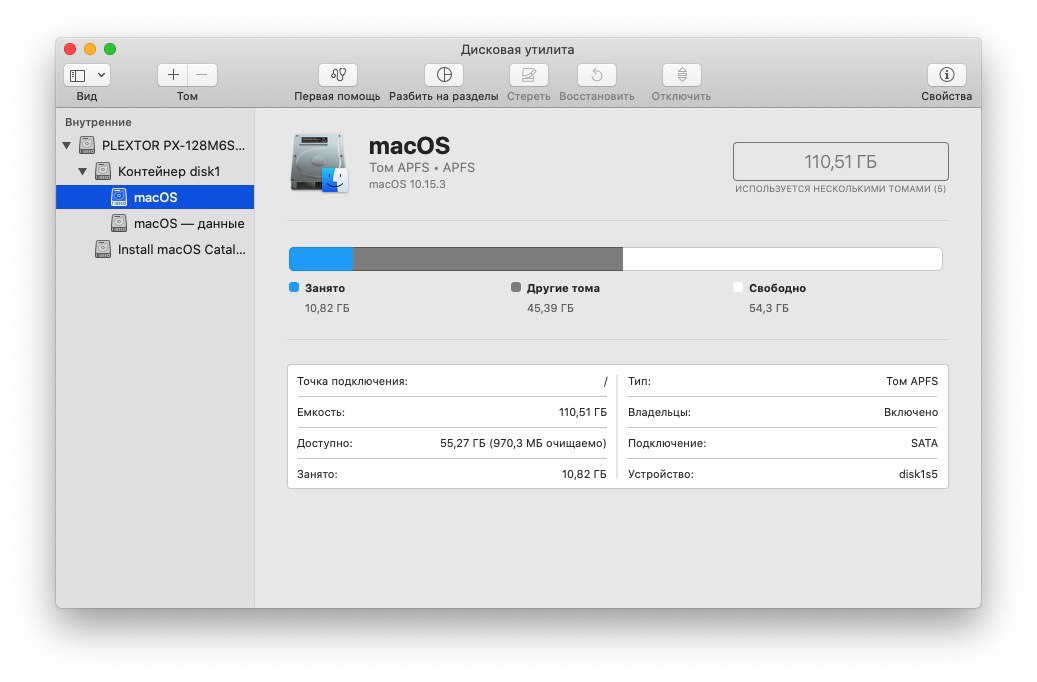Click the gray Другие тома bar segment
The image size is (1037, 682).
(x=488, y=259)
